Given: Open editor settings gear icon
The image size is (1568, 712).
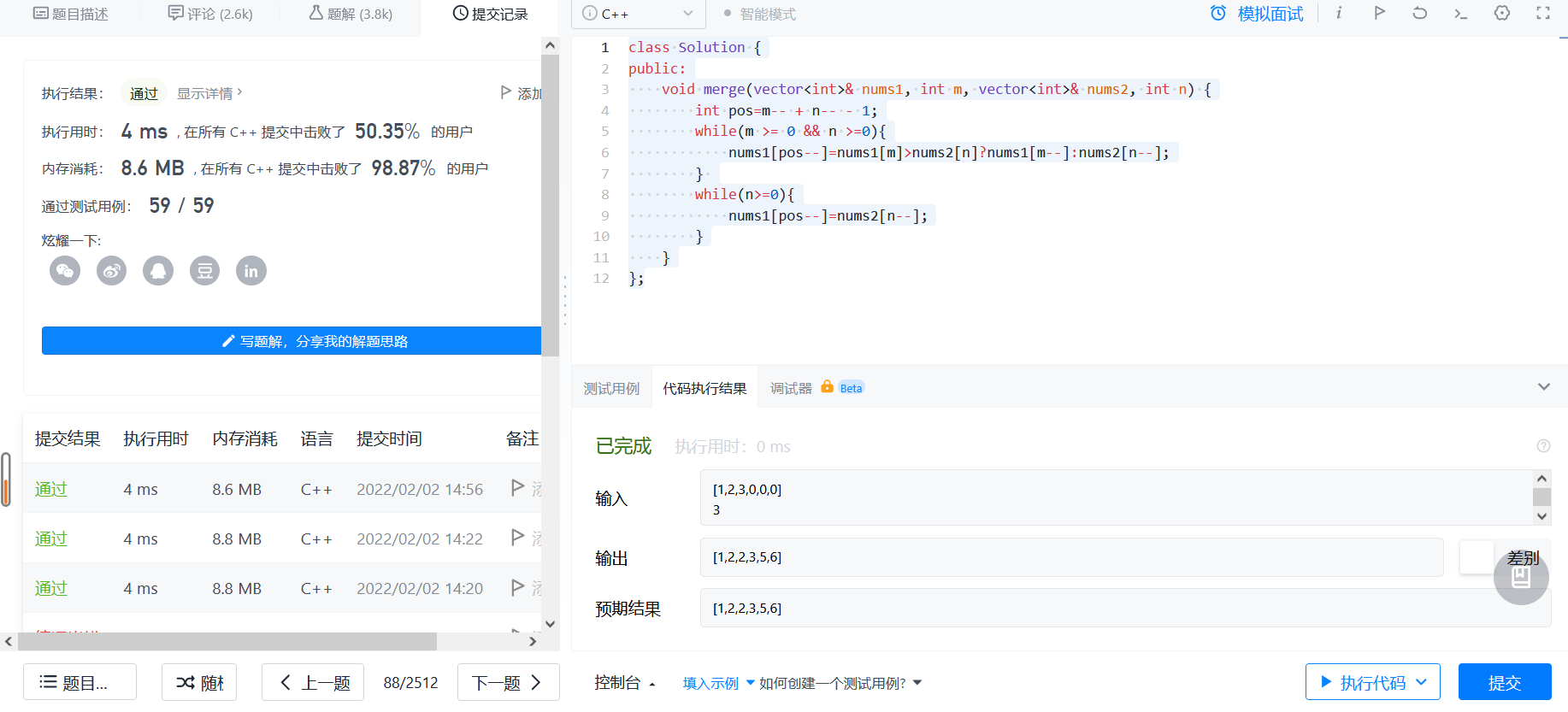Looking at the screenshot, I should 1502,14.
